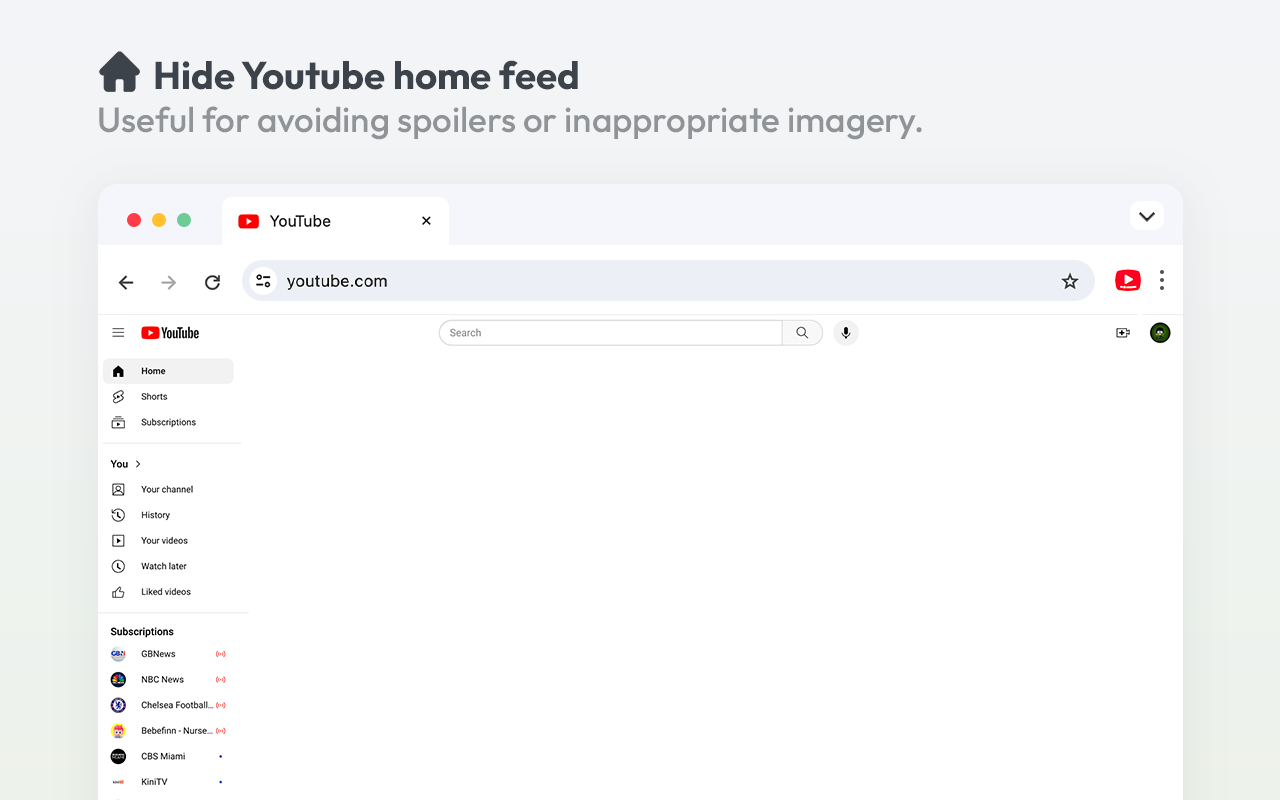Click the search magnifier button
This screenshot has height=800, width=1280.
[x=802, y=333]
